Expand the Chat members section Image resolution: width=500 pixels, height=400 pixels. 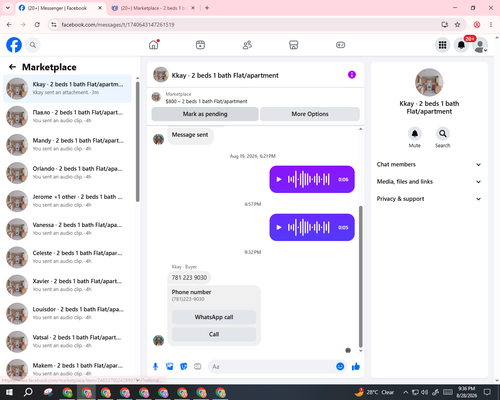[429, 164]
